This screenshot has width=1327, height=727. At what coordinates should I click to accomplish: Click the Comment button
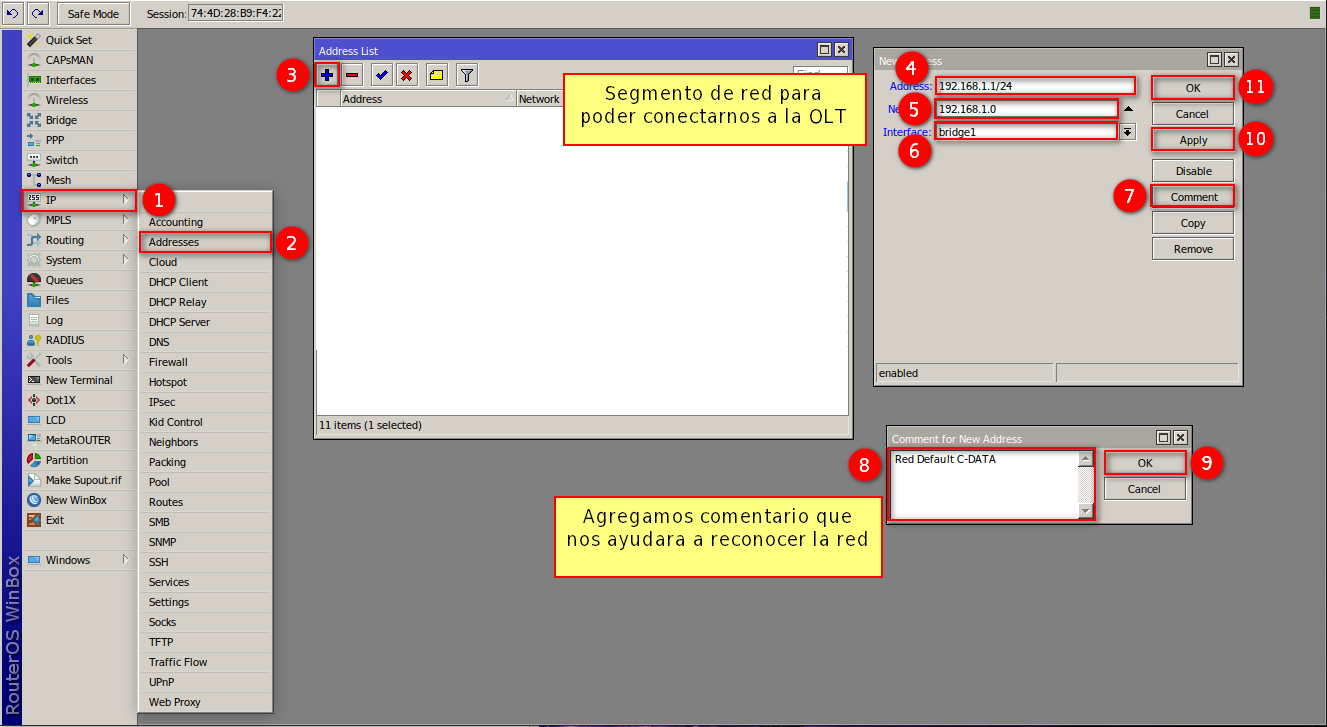pyautogui.click(x=1193, y=196)
